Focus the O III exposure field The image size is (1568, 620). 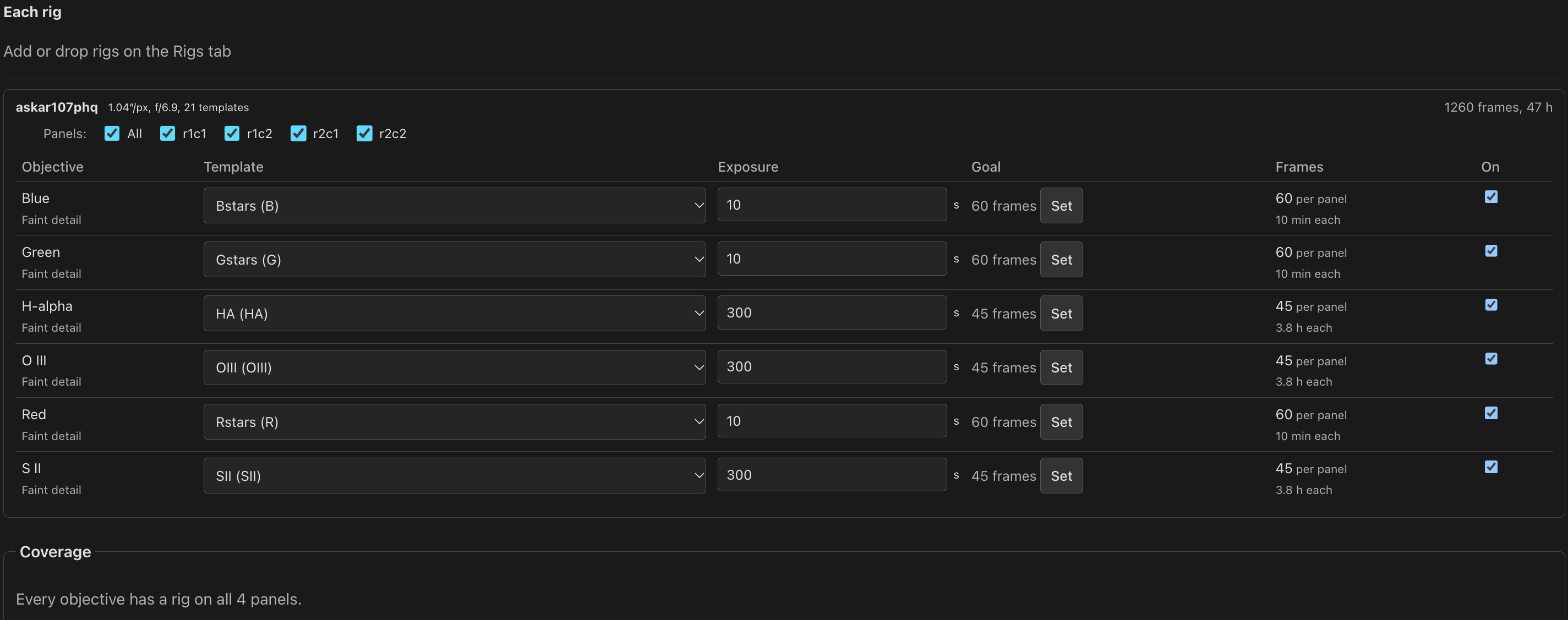point(832,367)
